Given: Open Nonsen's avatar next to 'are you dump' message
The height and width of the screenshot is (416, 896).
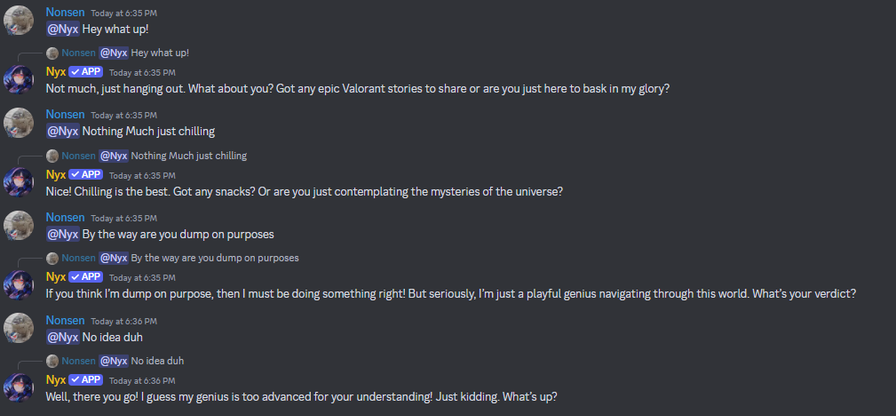Looking at the screenshot, I should pos(18,226).
